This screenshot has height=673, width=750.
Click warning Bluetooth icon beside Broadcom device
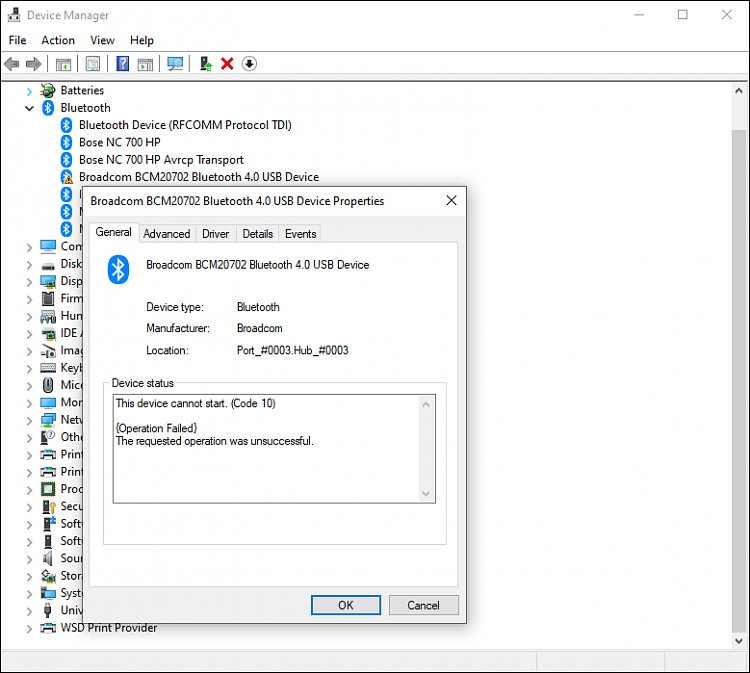(66, 177)
